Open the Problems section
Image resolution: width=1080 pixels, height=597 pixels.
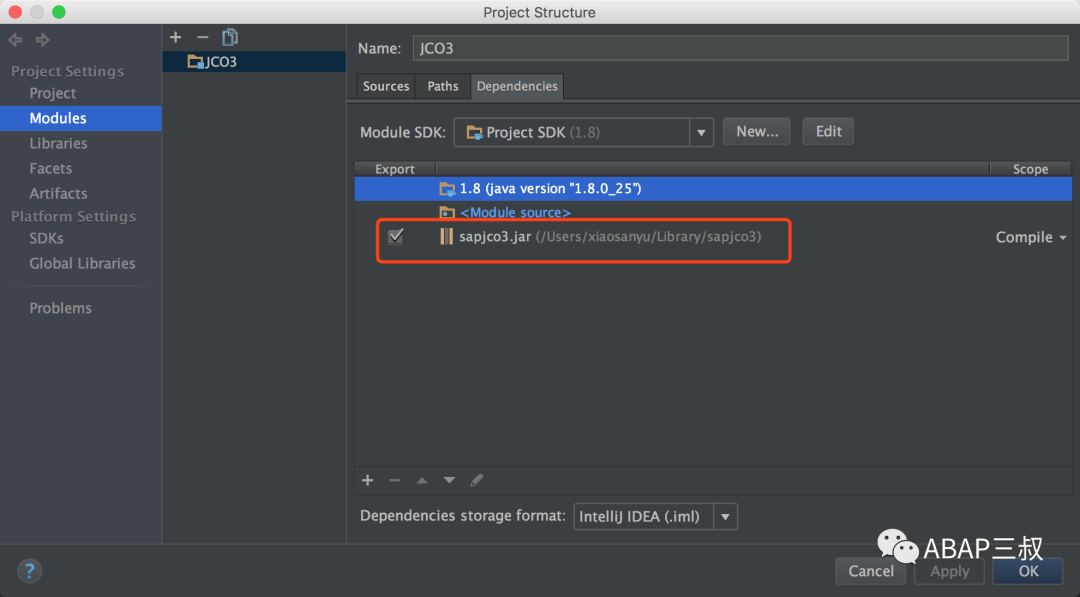60,308
